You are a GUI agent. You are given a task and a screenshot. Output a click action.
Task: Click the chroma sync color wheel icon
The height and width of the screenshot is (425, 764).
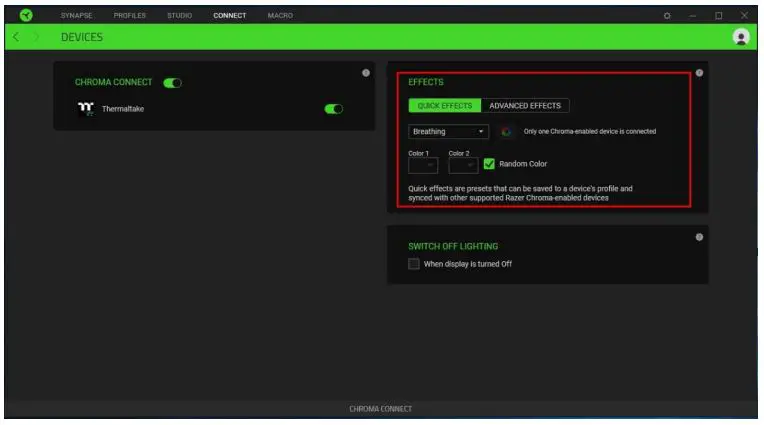[x=506, y=132]
